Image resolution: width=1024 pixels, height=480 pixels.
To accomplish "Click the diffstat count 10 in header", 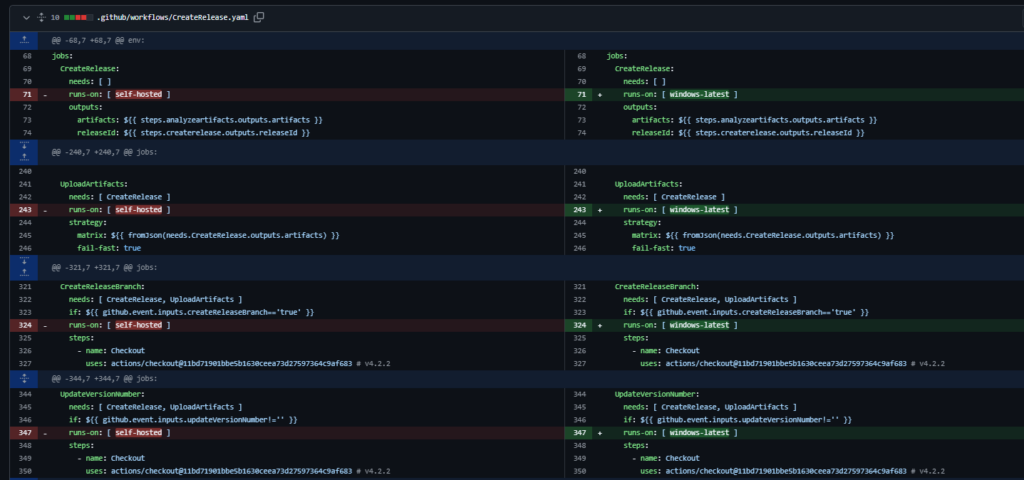I will (x=55, y=18).
